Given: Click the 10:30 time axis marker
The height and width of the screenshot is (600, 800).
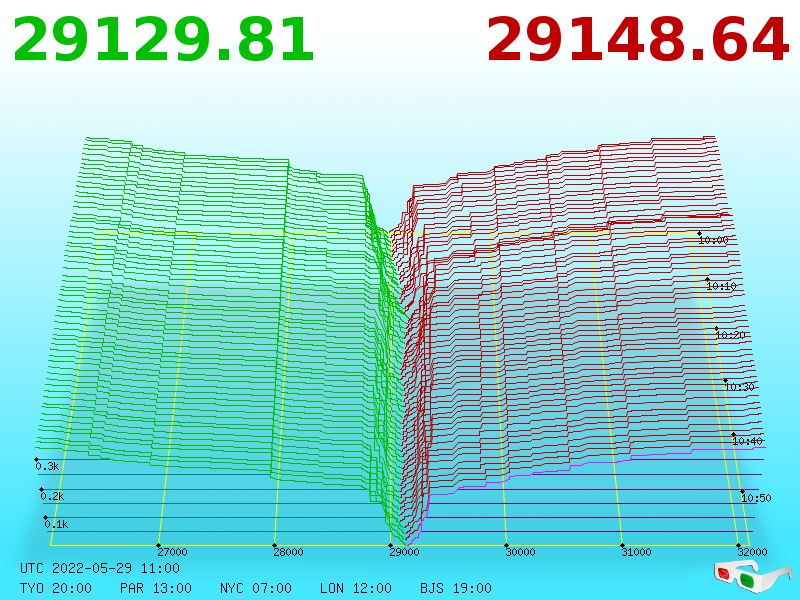Looking at the screenshot, I should (x=739, y=387).
